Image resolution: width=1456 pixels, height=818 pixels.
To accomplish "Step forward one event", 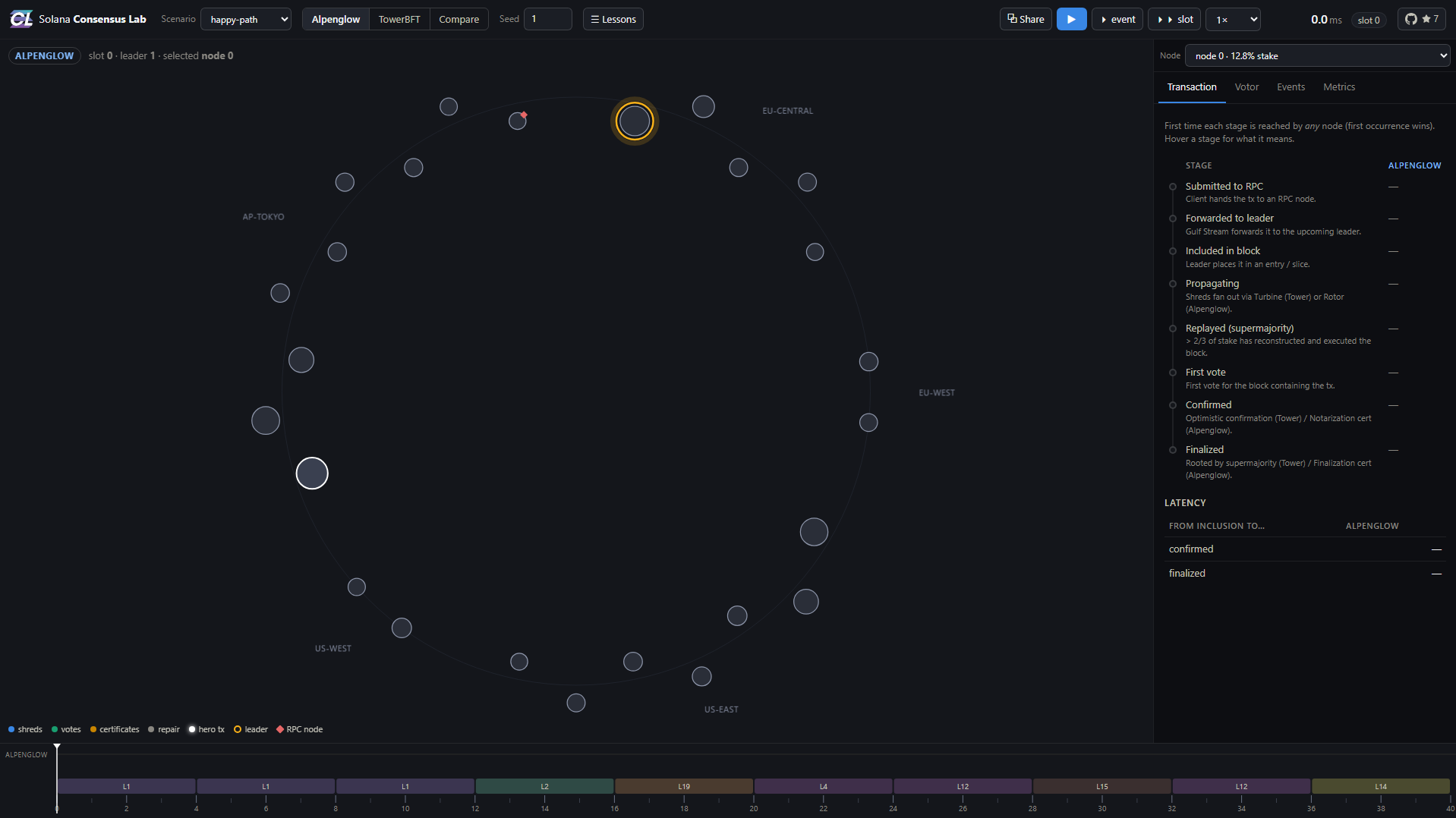I will coord(1117,19).
